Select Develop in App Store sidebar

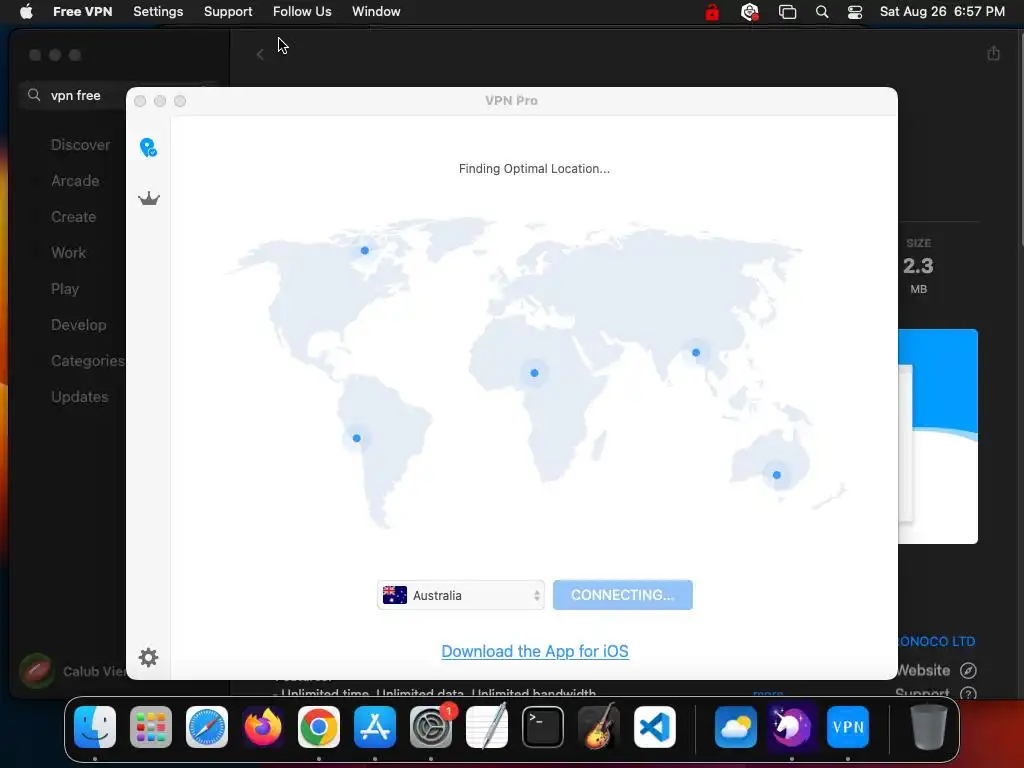pos(78,325)
